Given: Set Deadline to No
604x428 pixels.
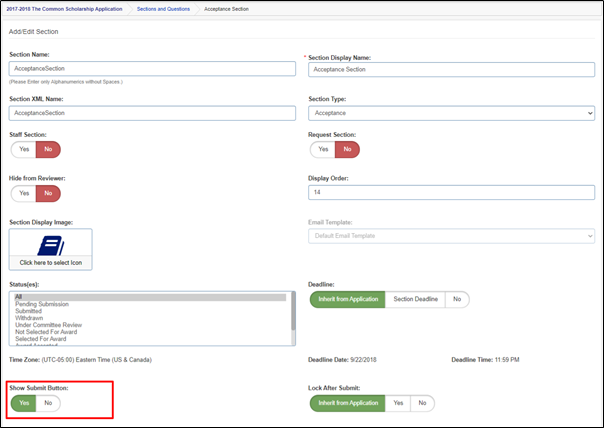Looking at the screenshot, I should click(457, 299).
